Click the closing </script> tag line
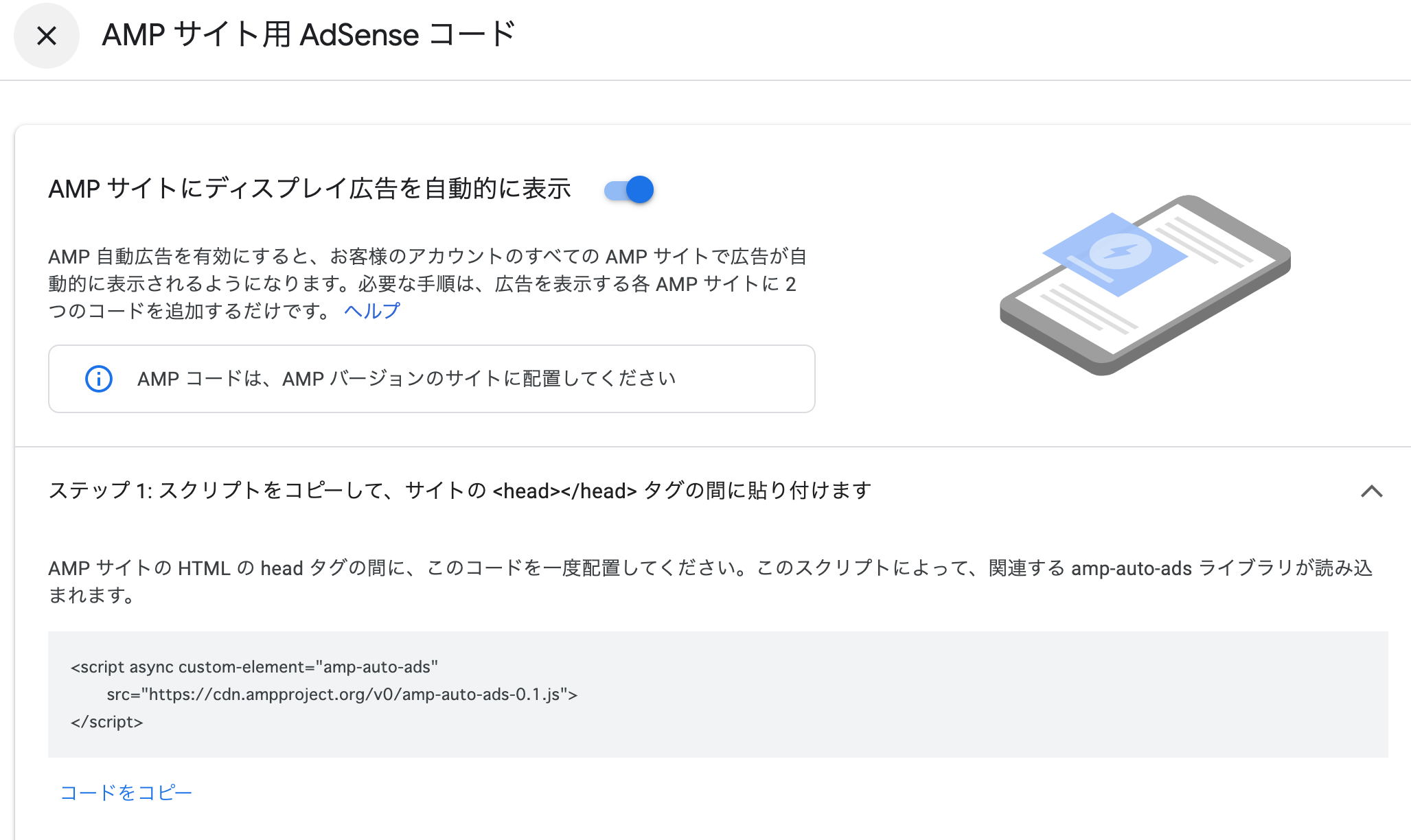1411x840 pixels. [x=106, y=722]
